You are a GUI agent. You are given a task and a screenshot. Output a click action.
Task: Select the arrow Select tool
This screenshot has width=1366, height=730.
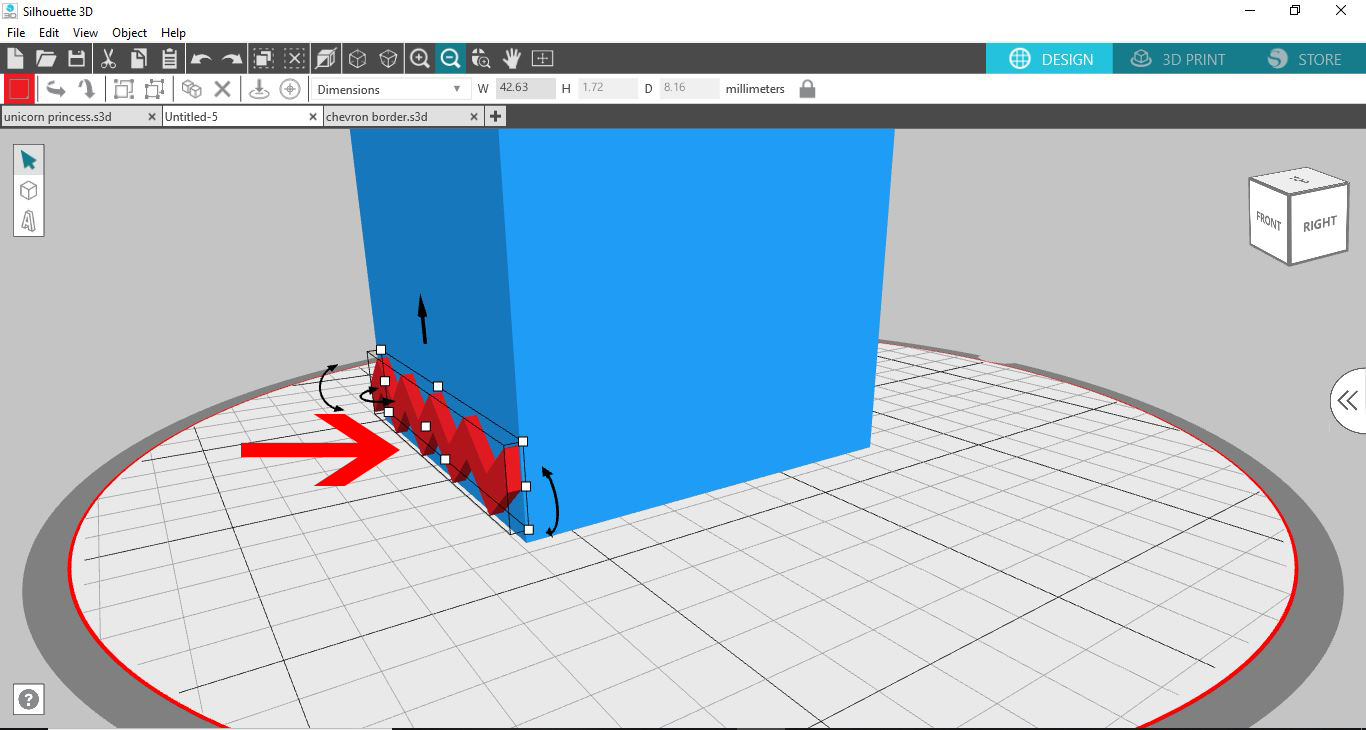[28, 160]
